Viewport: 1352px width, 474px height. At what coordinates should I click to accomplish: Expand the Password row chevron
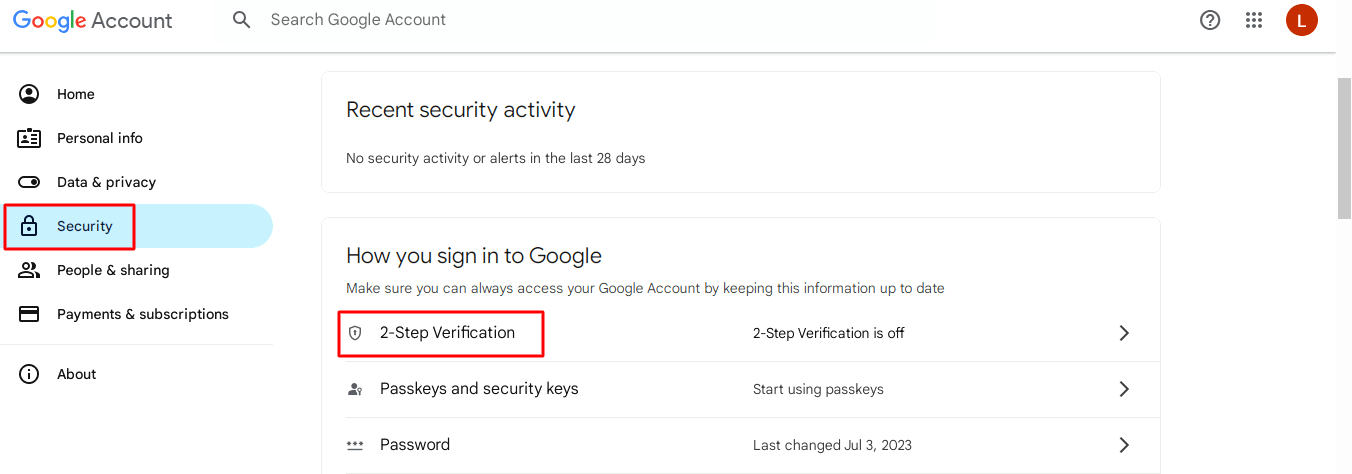click(1124, 445)
